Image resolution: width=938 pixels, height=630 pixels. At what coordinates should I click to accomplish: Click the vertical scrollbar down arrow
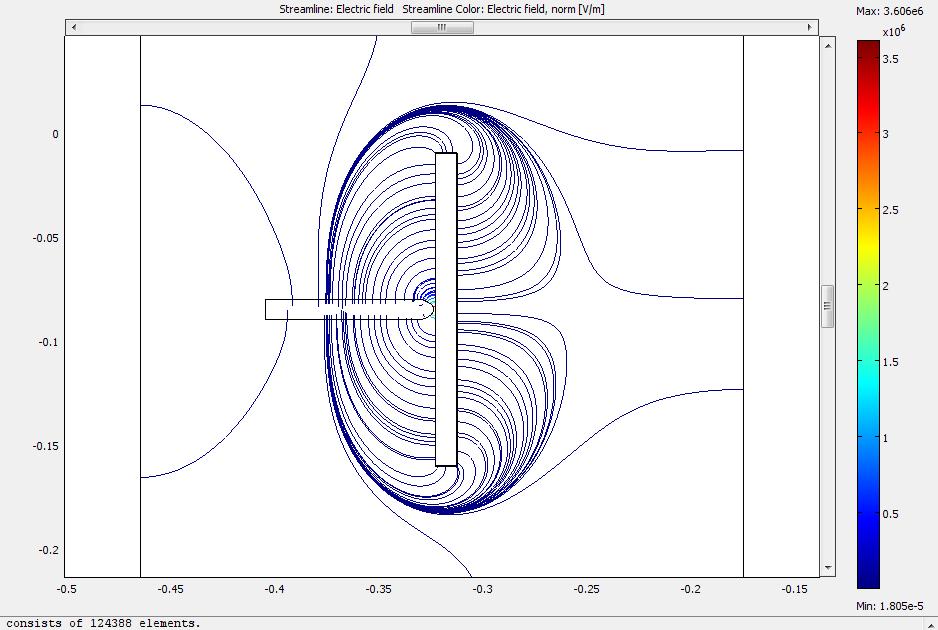pos(826,569)
